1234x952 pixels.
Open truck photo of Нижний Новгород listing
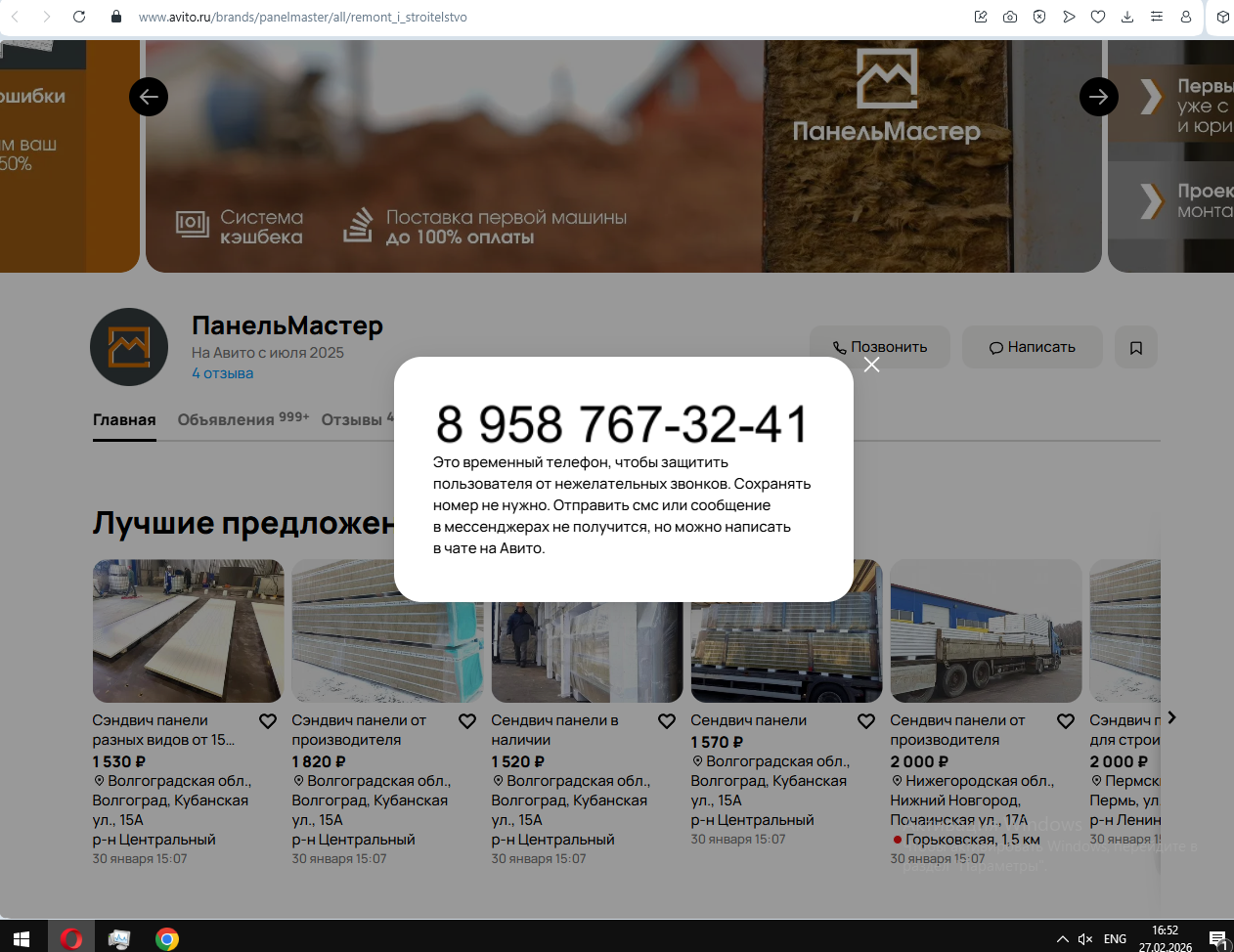[986, 630]
